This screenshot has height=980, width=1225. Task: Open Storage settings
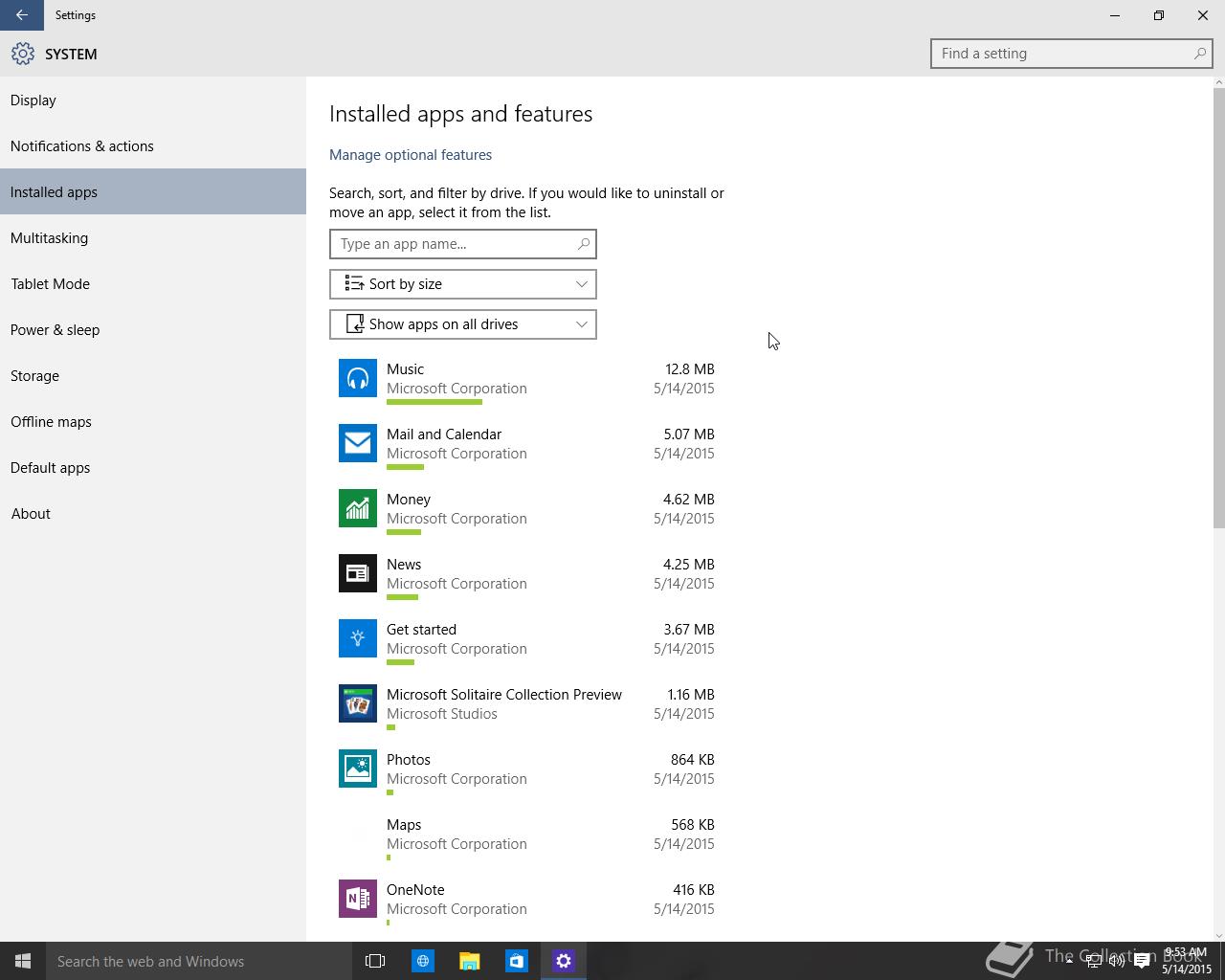tap(153, 375)
